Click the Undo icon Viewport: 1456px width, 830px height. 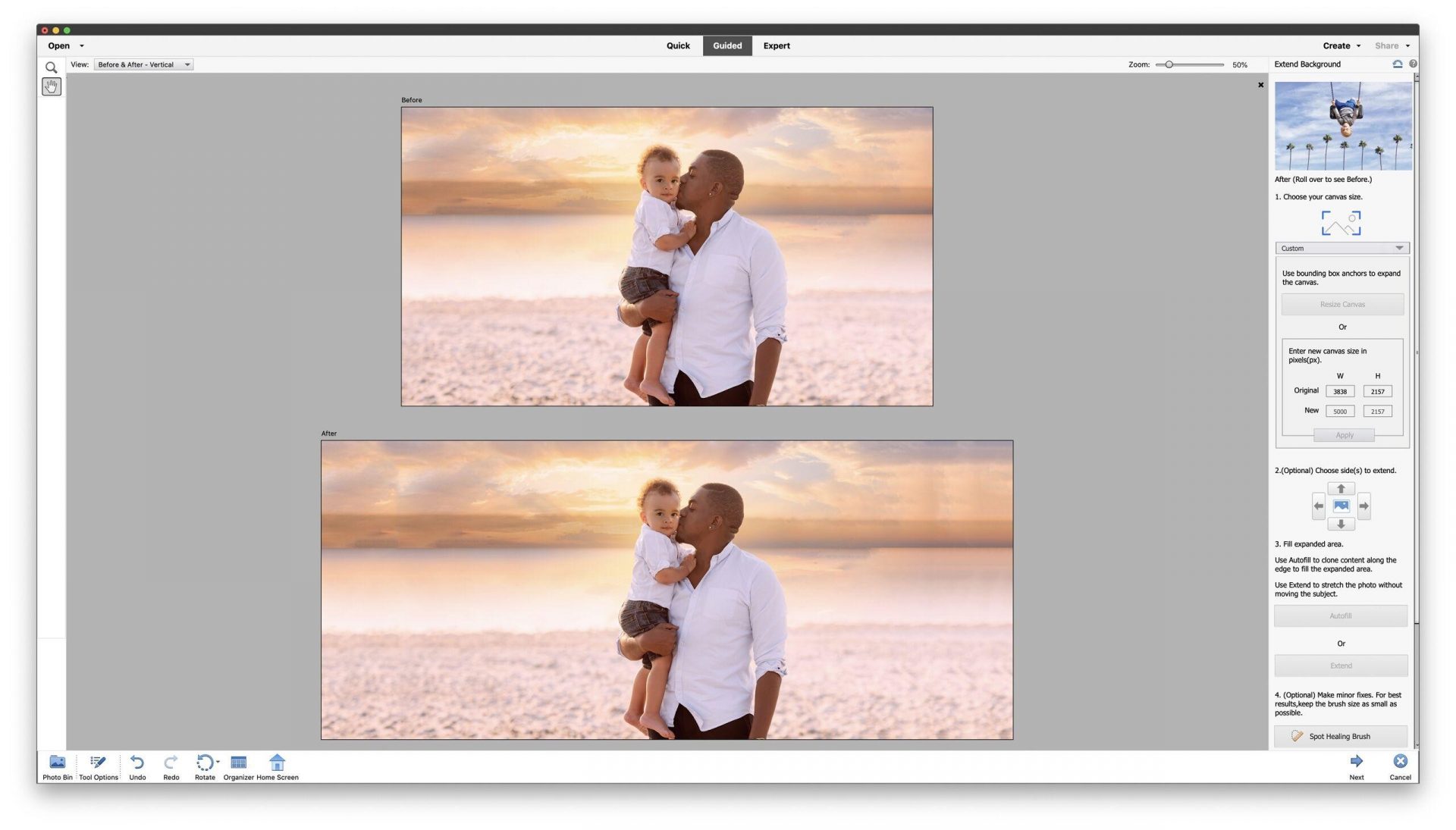(137, 762)
